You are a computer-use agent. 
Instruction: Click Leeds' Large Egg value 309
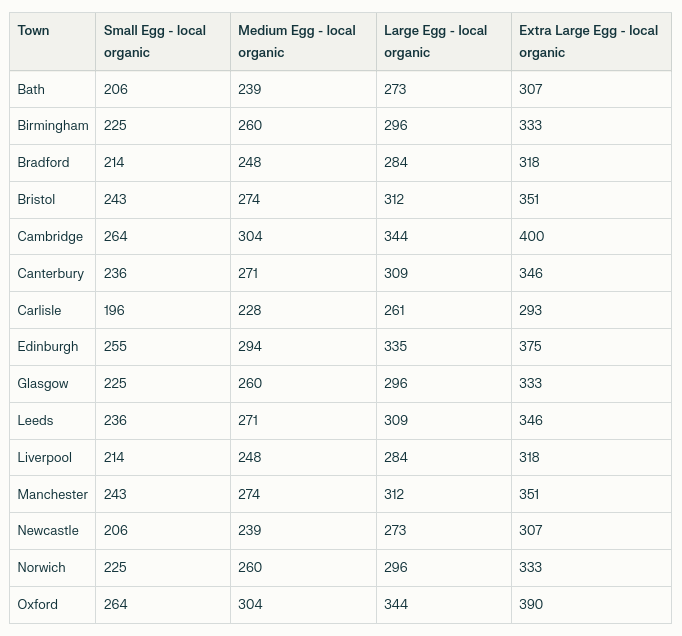pos(396,420)
